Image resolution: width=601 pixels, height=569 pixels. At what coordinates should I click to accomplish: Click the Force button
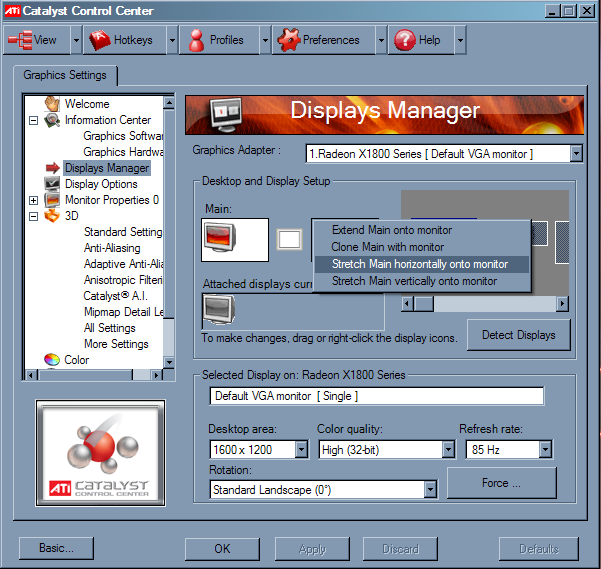pyautogui.click(x=501, y=483)
